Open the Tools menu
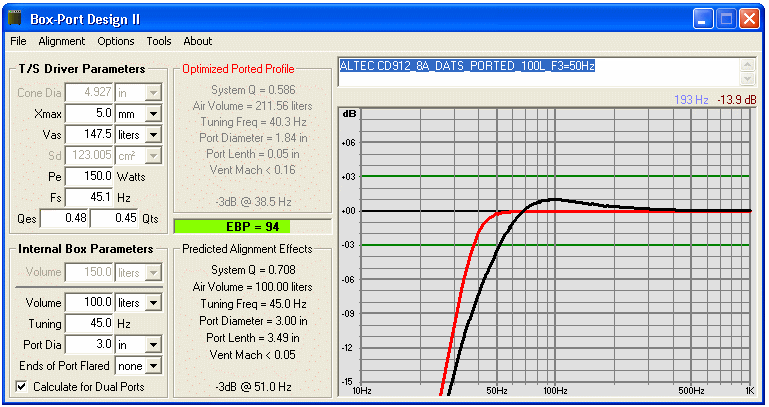 (x=159, y=41)
